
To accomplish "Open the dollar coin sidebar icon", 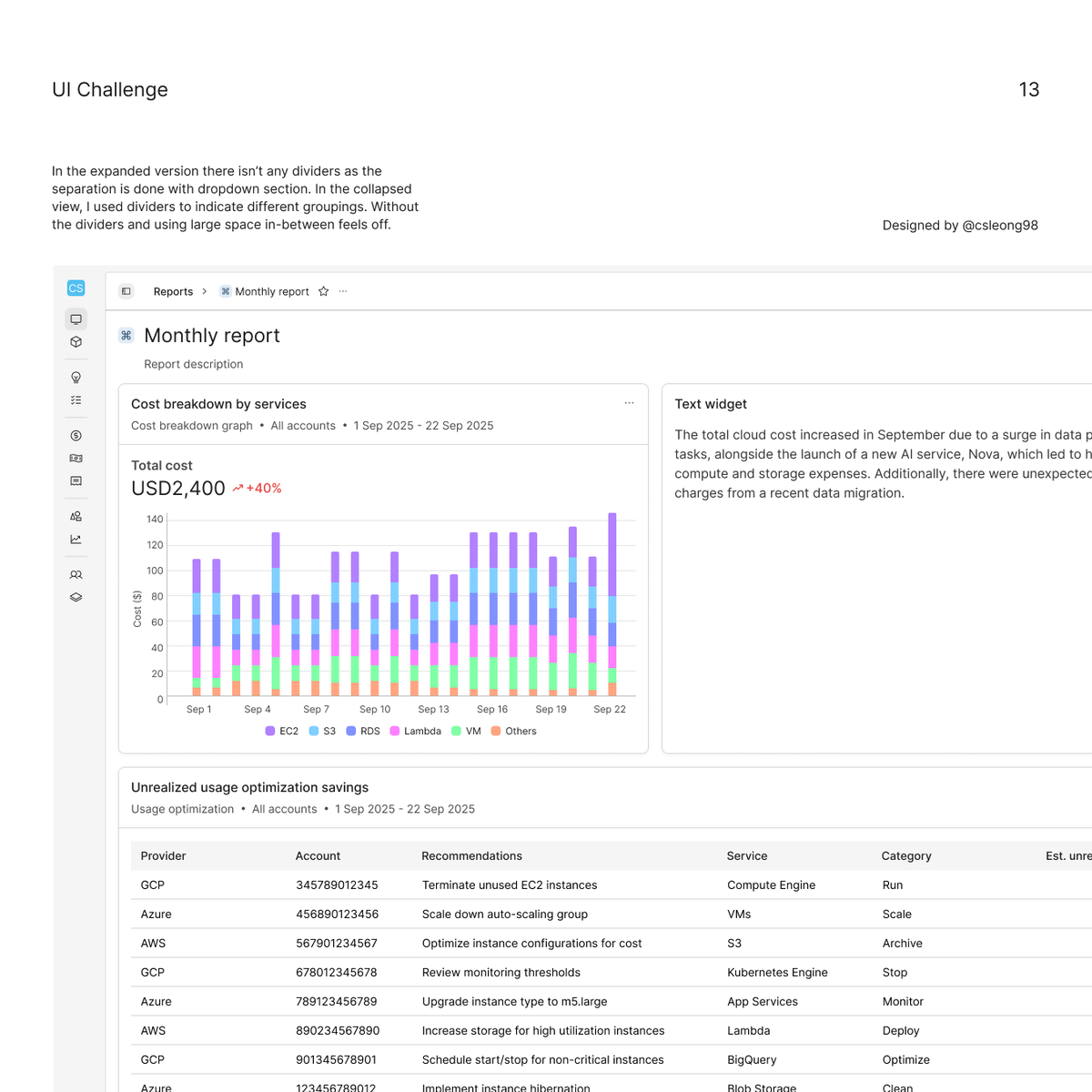I will coord(76,435).
